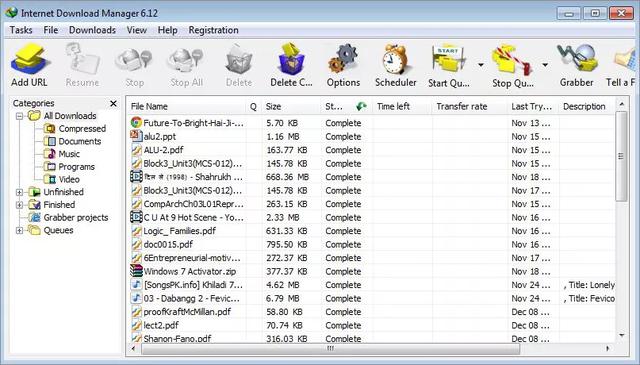Select the All Downloads folder

click(x=70, y=116)
